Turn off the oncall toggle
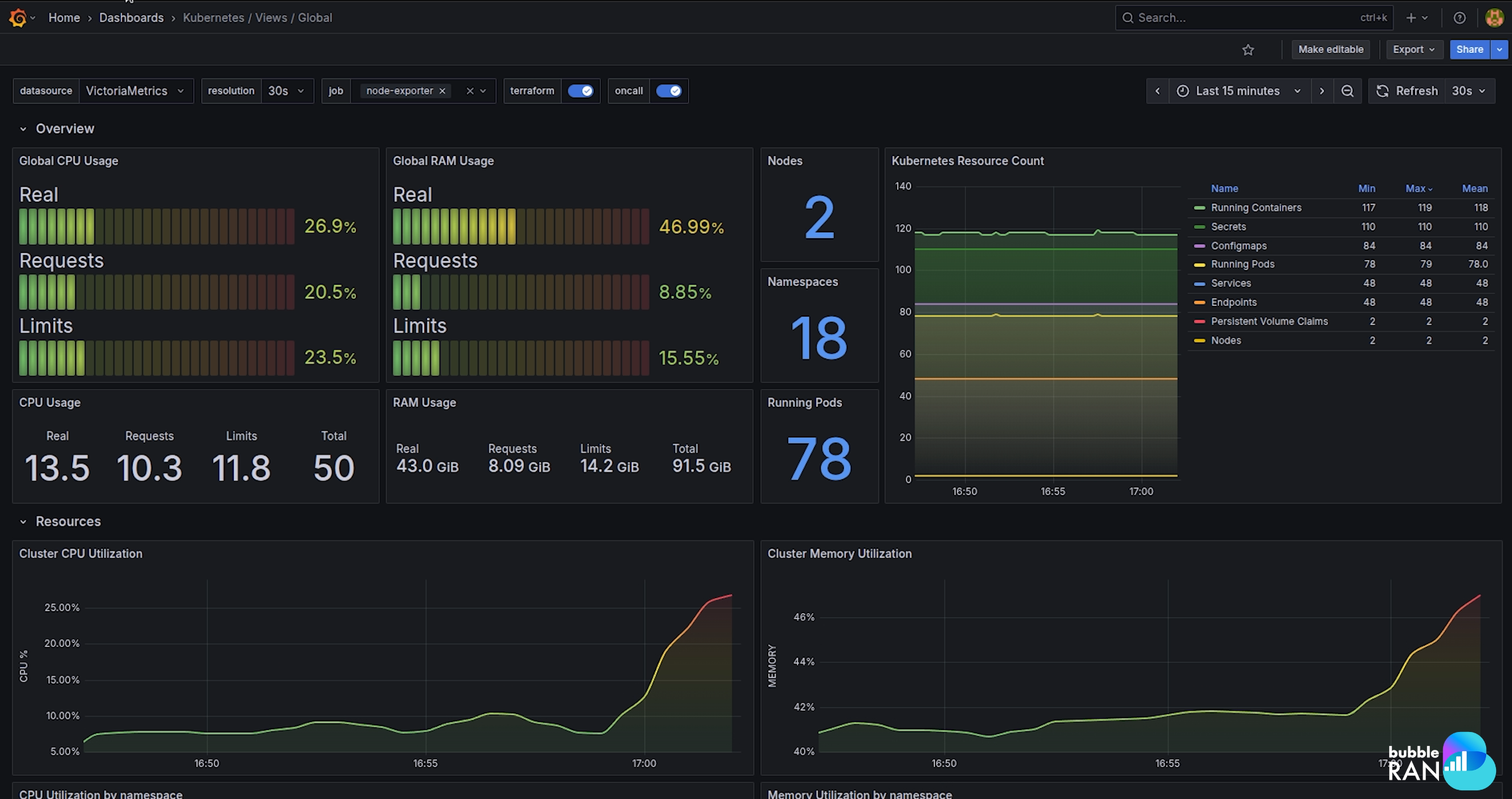Image resolution: width=1512 pixels, height=799 pixels. tap(669, 91)
